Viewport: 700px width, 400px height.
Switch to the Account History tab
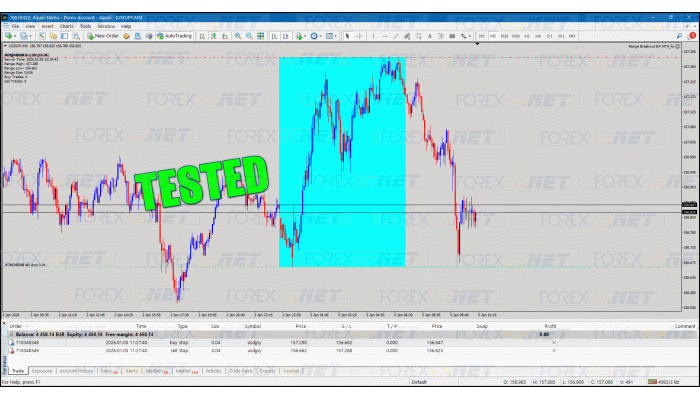[76, 371]
